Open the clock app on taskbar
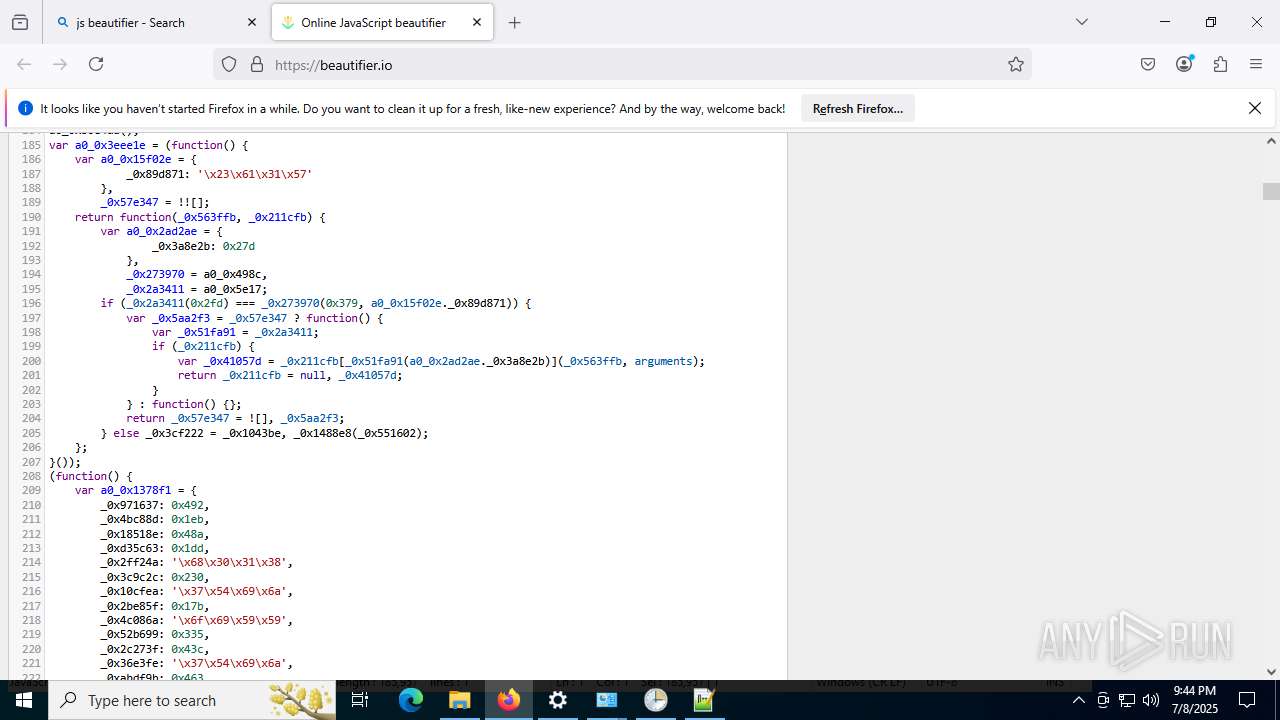Screen dimensions: 1280x720 656,700
